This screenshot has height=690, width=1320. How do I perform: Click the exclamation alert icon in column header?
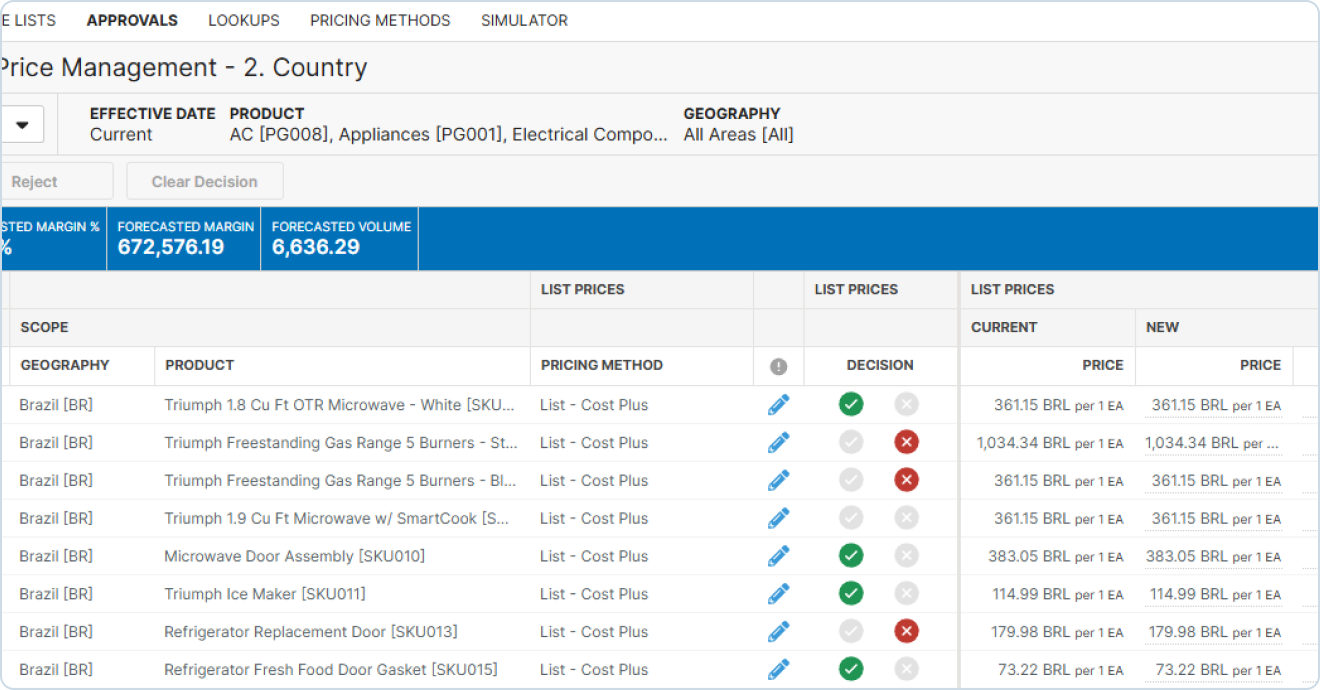pyautogui.click(x=778, y=367)
